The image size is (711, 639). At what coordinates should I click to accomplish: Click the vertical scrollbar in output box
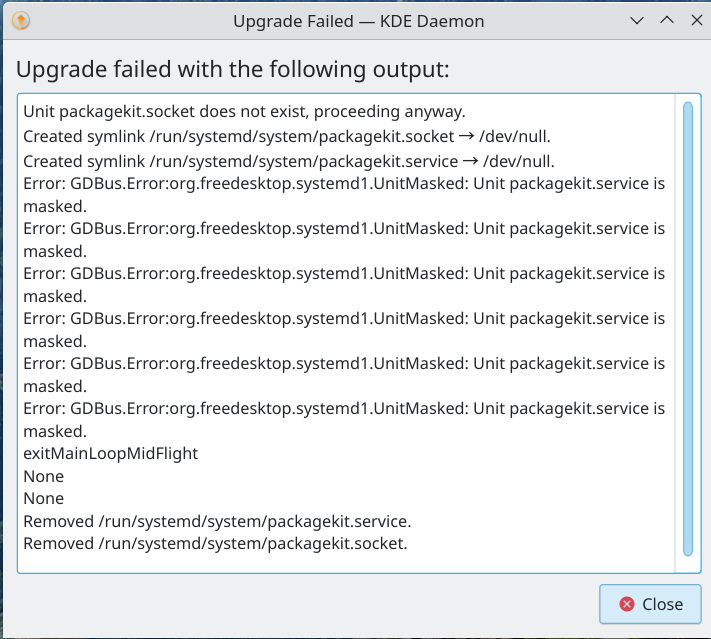[687, 328]
